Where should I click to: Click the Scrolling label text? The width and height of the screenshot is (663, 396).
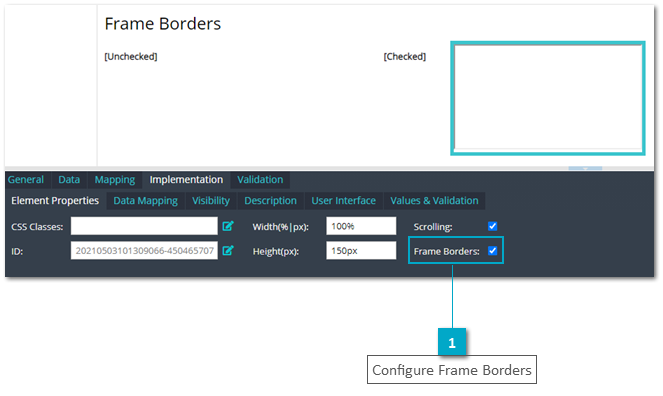pyautogui.click(x=433, y=227)
